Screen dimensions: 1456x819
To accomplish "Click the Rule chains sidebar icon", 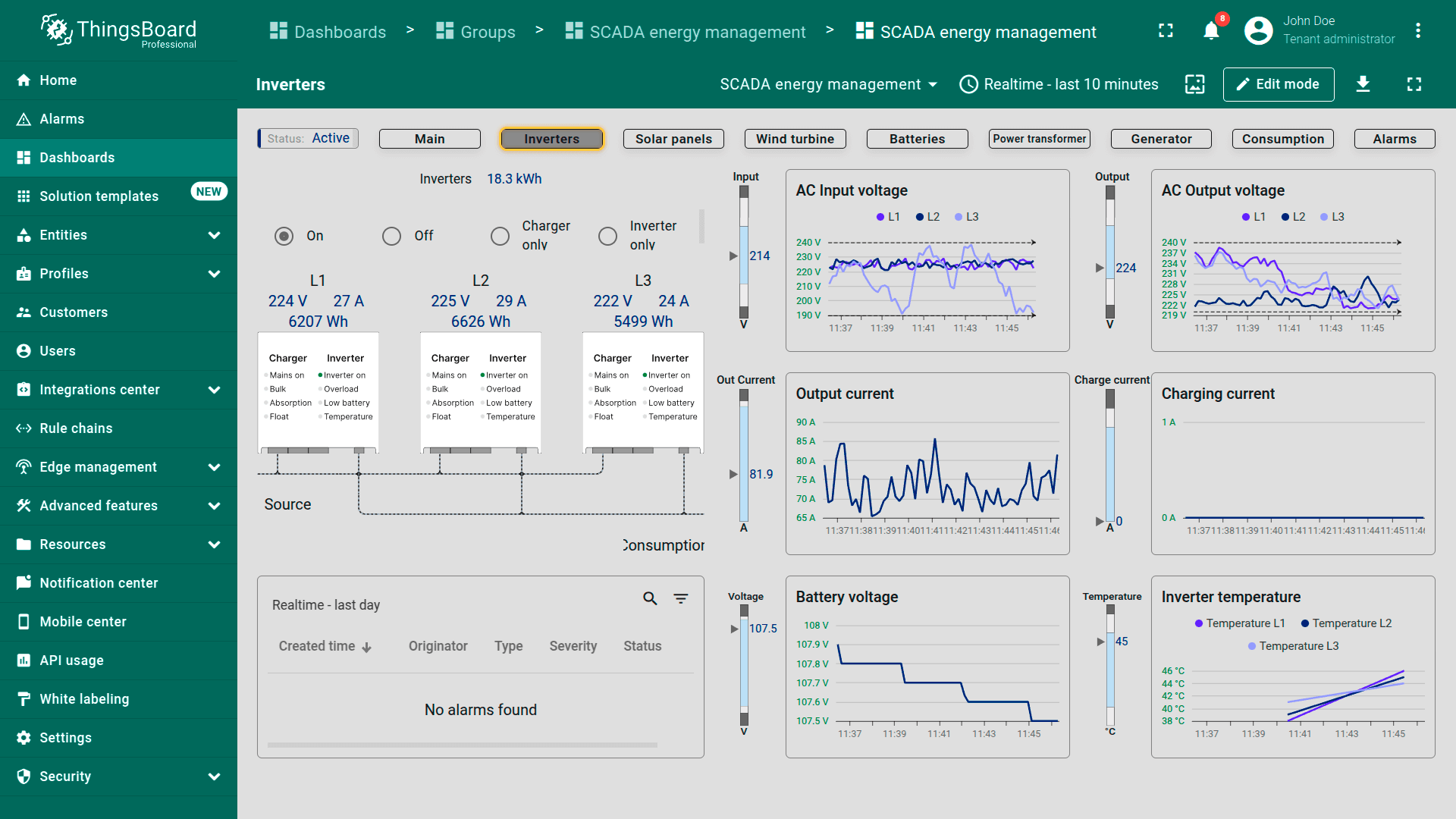I will 24,428.
